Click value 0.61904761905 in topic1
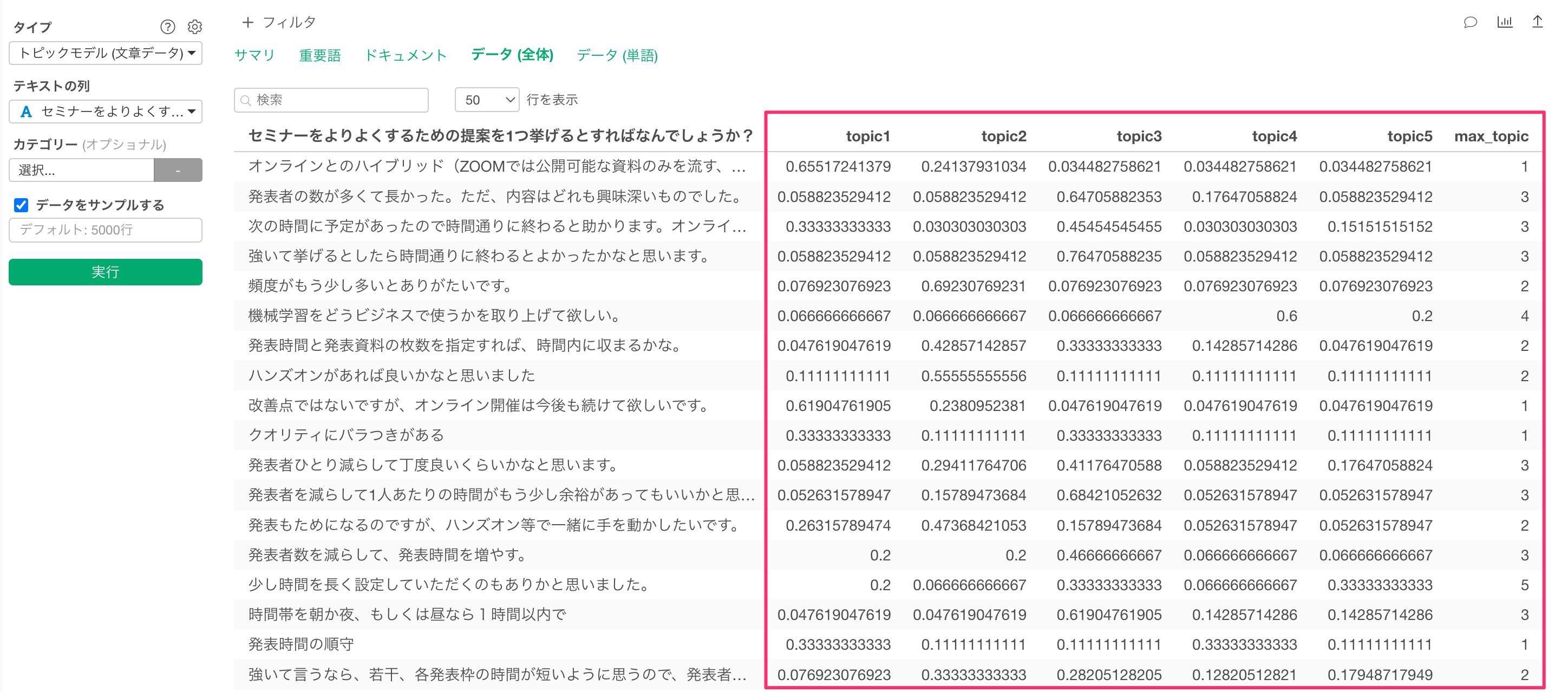 pyautogui.click(x=838, y=406)
